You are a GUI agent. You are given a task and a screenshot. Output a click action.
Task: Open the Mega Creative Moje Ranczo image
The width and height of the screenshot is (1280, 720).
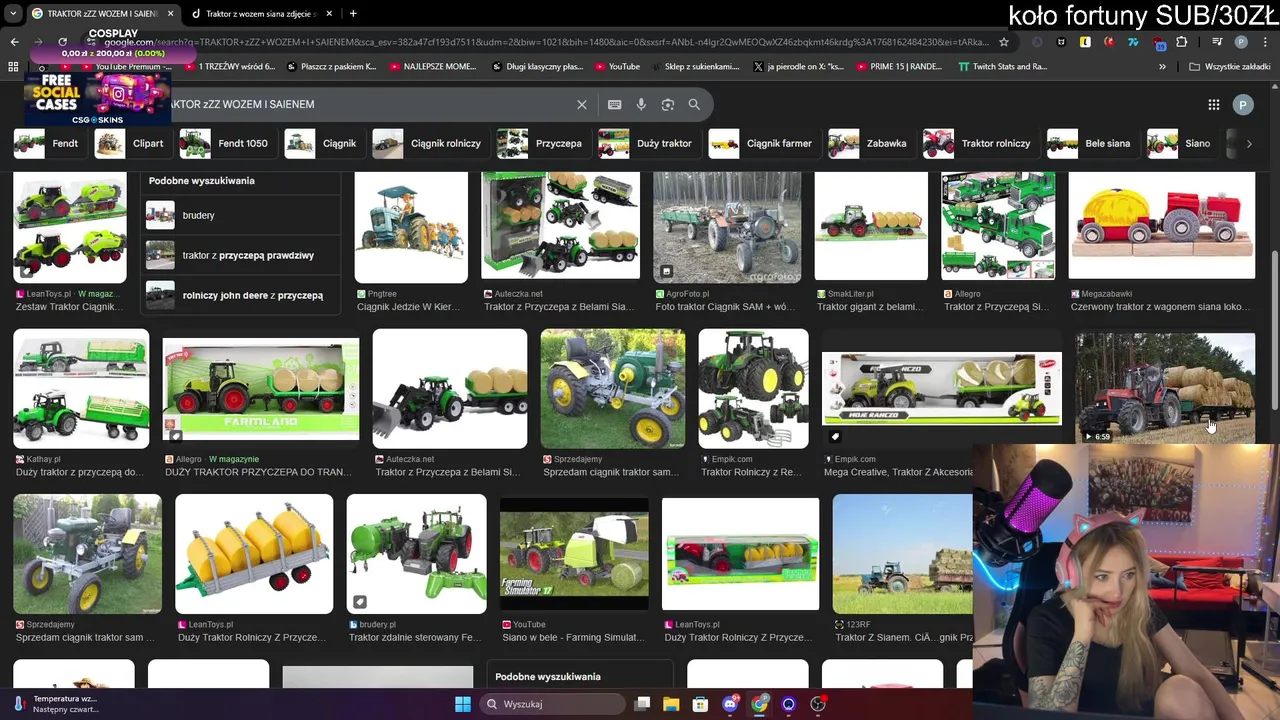click(941, 389)
